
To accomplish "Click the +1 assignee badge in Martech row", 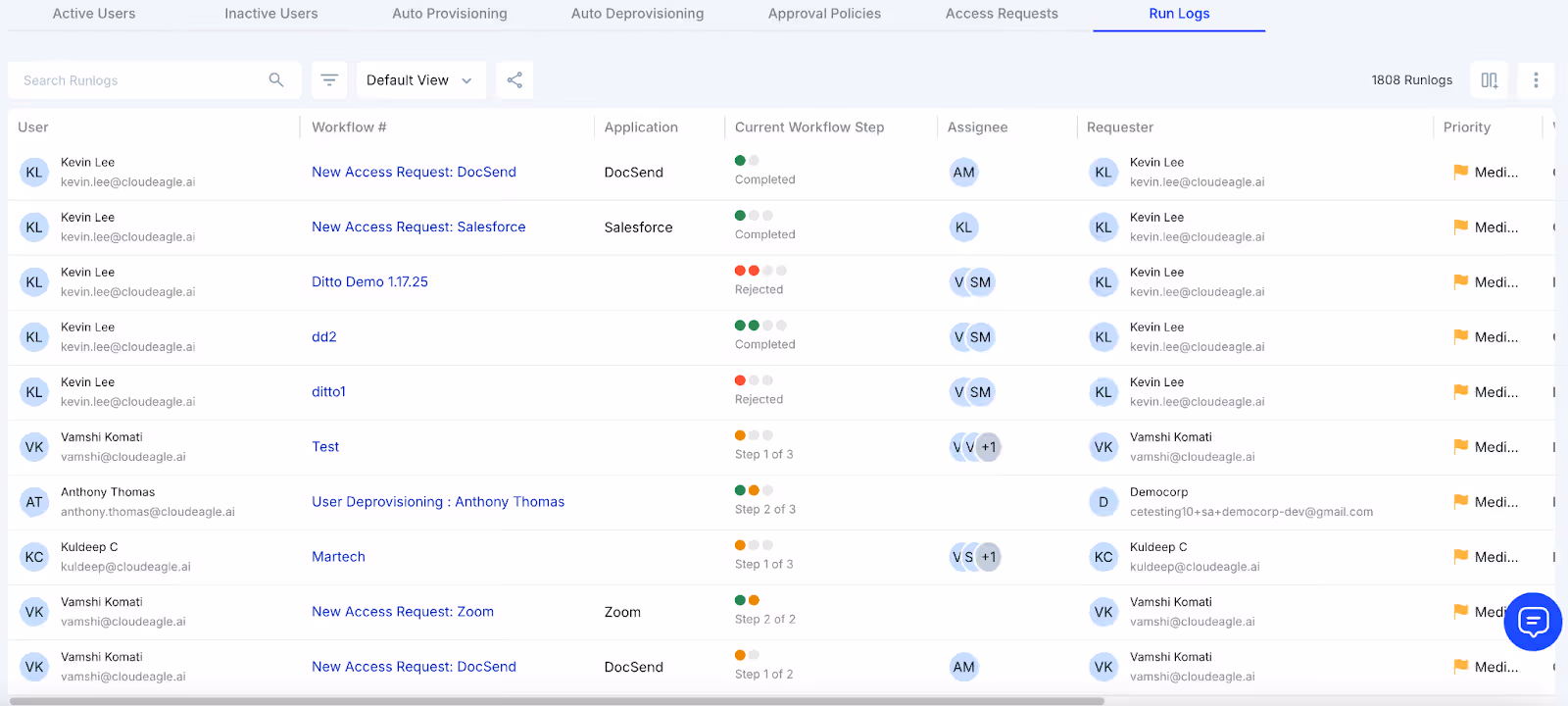I will tap(989, 557).
